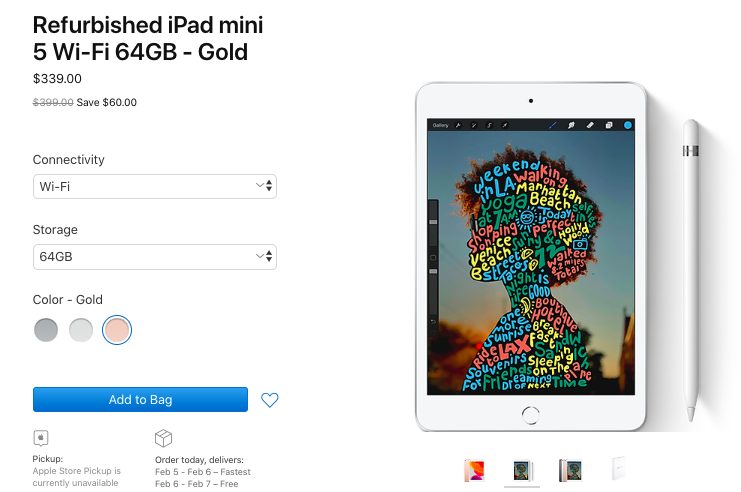Click the blue color dot in iPad toolbar
The image size is (741, 492).
tap(628, 125)
